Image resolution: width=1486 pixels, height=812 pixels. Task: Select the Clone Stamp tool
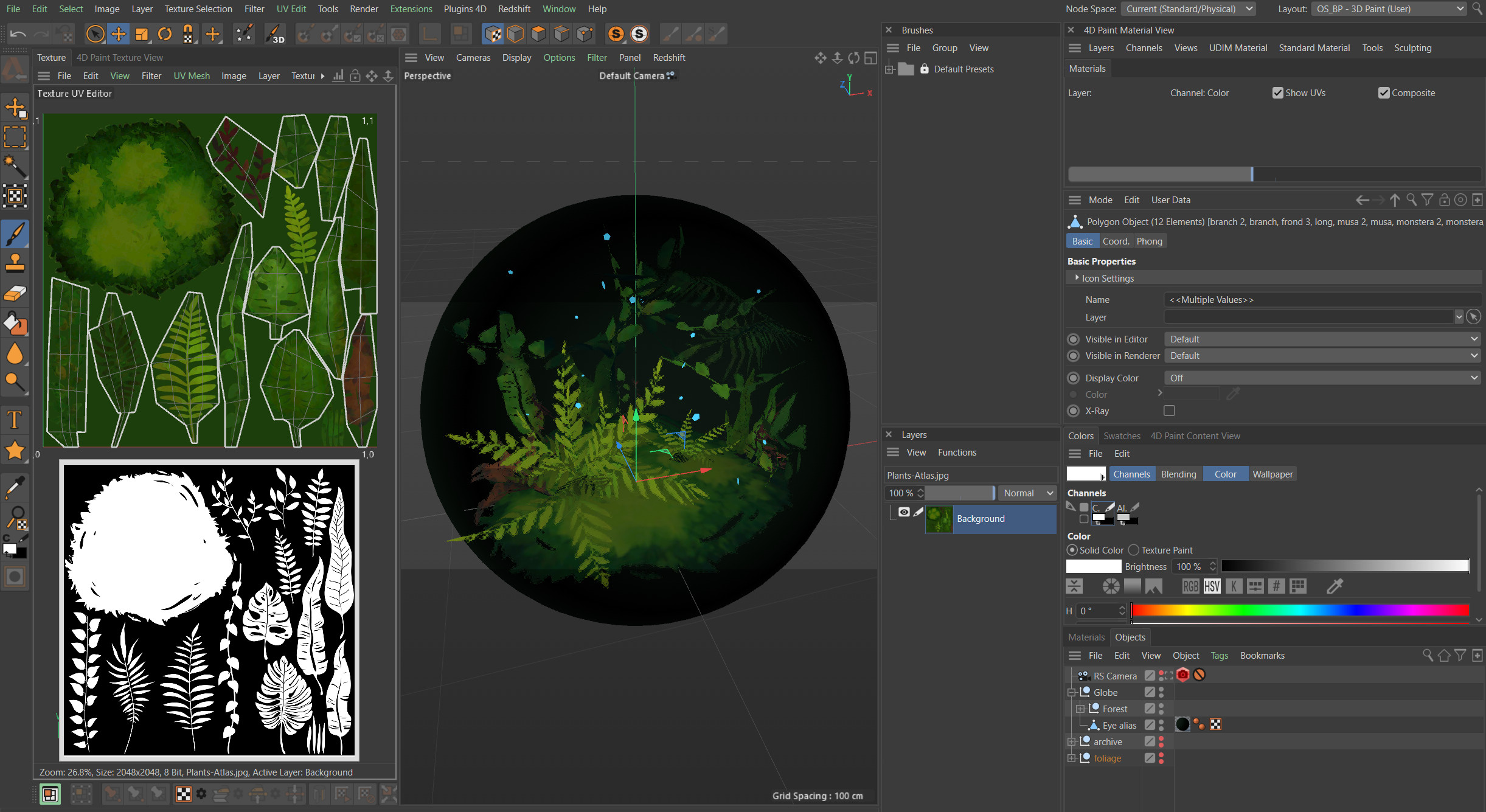(x=15, y=263)
